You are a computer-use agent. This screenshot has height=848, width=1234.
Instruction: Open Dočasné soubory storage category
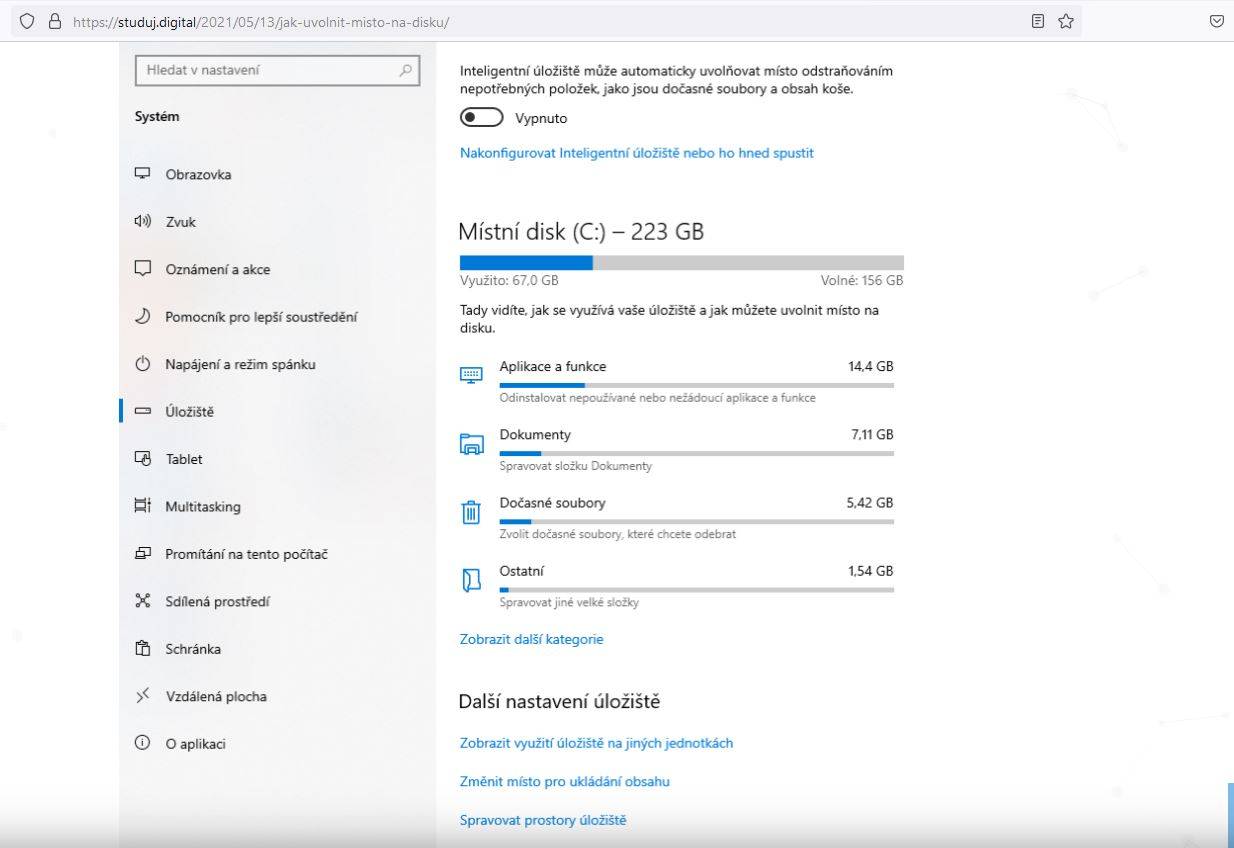tap(677, 517)
